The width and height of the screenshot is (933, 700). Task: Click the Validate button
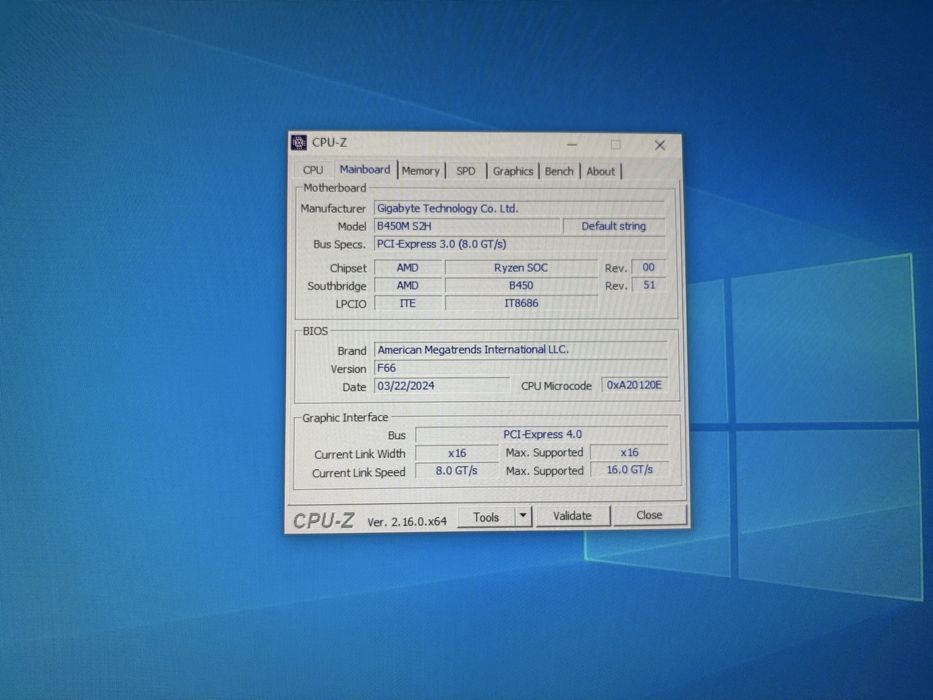[572, 516]
